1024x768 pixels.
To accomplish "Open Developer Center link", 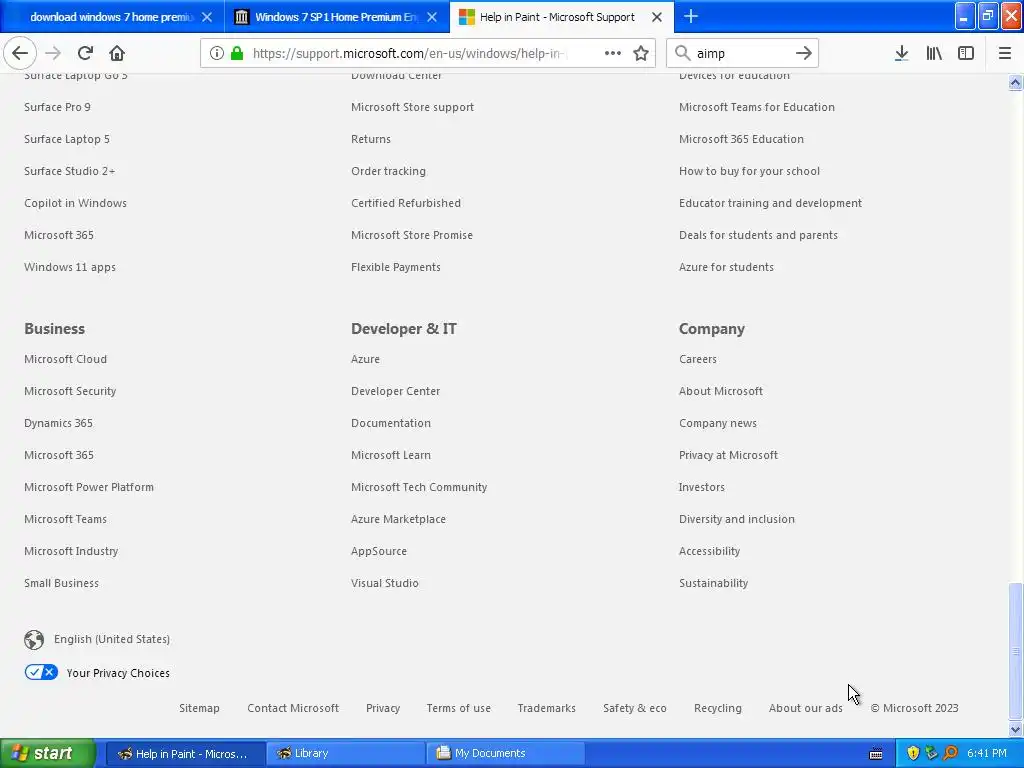I will (396, 391).
